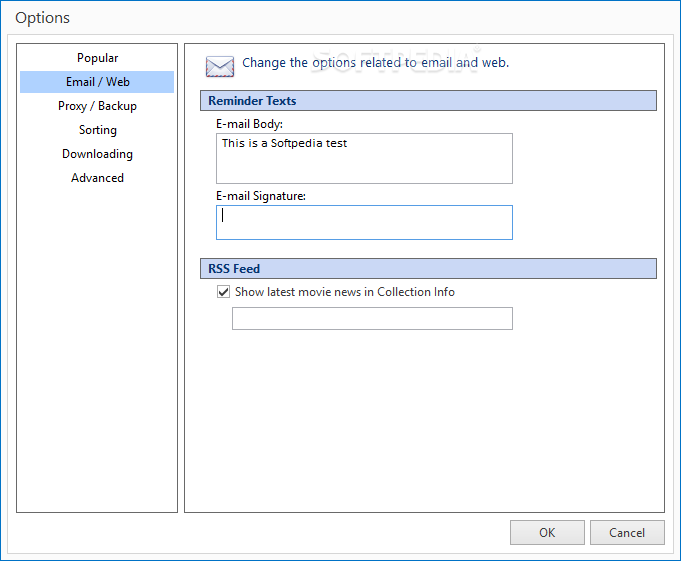Toggle Show latest movie news checkbox
681x561 pixels.
(x=223, y=291)
